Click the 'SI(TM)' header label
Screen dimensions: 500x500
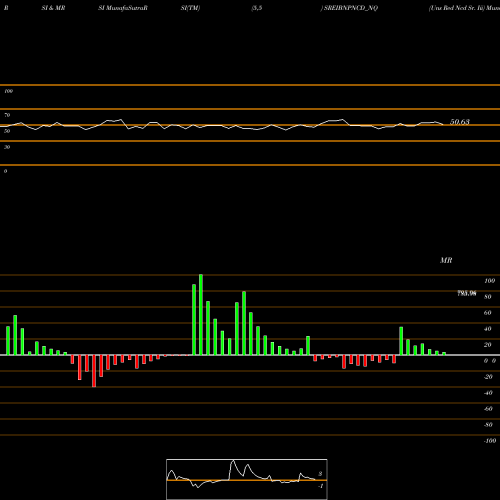[190, 8]
